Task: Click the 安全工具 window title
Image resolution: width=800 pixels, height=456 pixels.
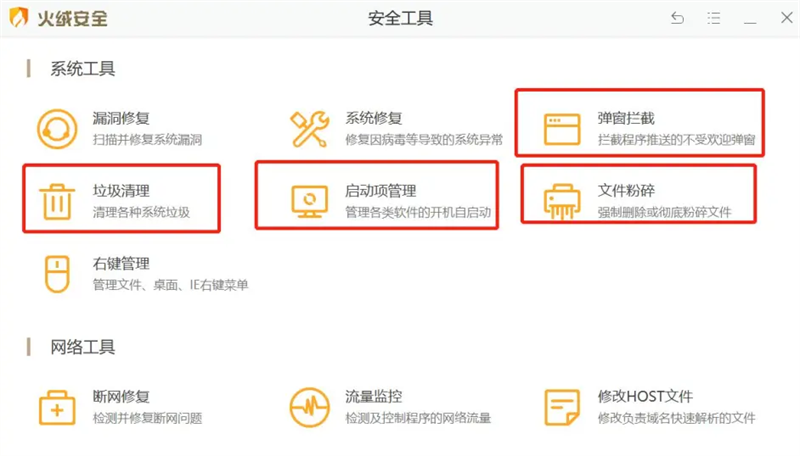Action: coord(401,18)
